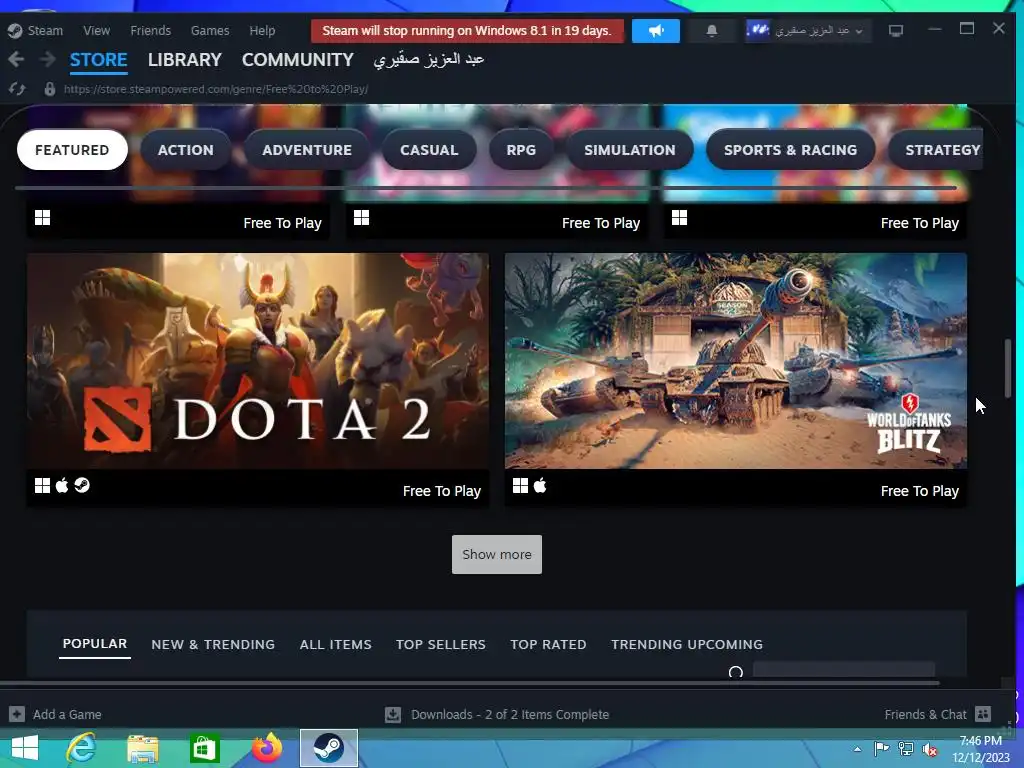Select the FEATURED genre pill
Image resolution: width=1024 pixels, height=768 pixels.
[x=72, y=150]
